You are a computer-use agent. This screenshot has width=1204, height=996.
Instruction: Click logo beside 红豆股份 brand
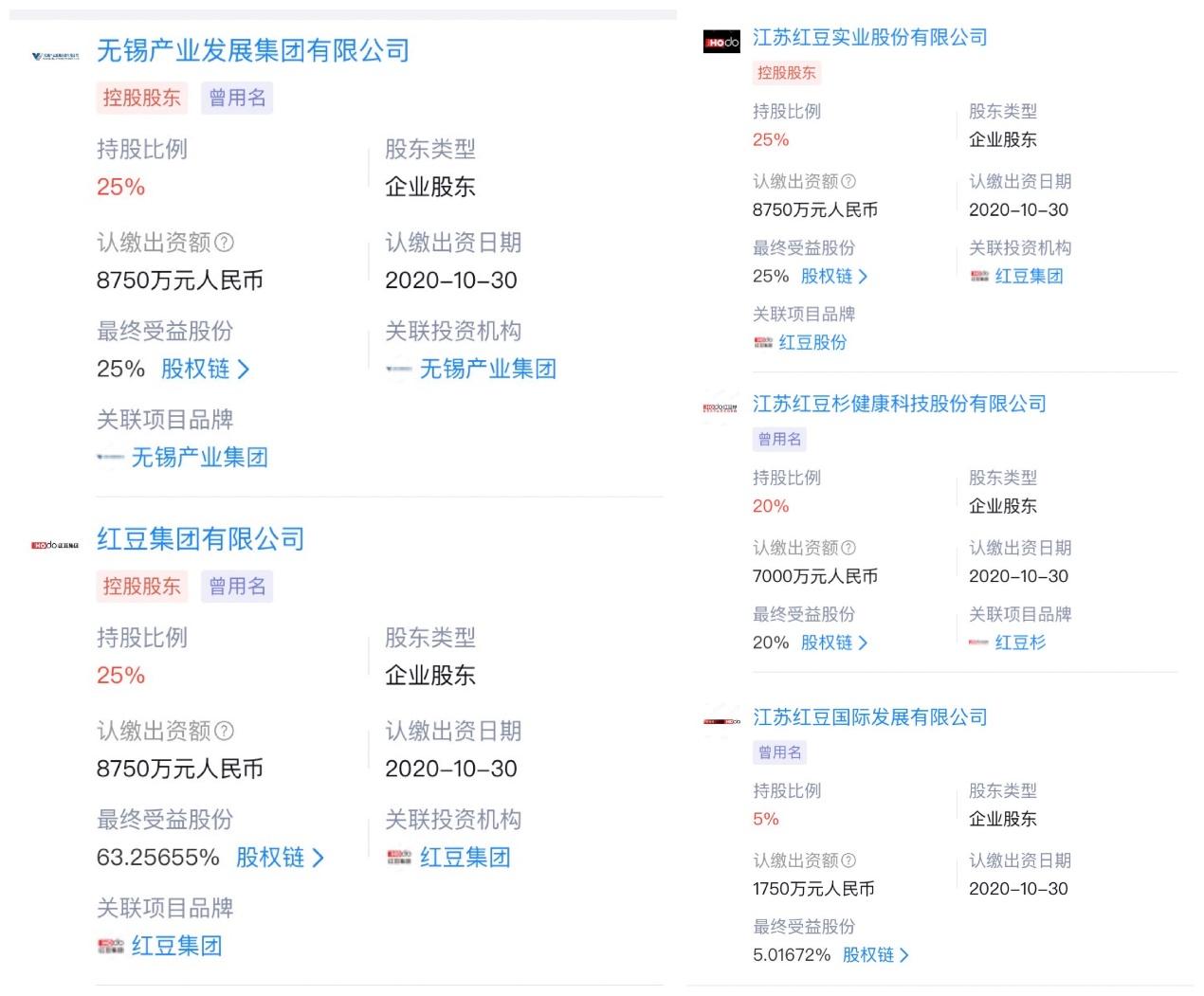tap(763, 343)
